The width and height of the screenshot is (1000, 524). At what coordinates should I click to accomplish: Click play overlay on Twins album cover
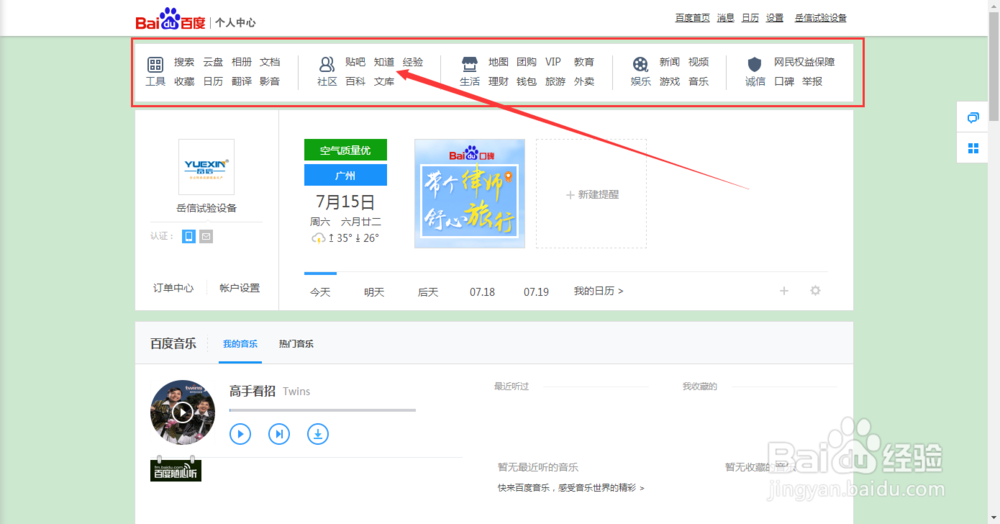pos(182,412)
